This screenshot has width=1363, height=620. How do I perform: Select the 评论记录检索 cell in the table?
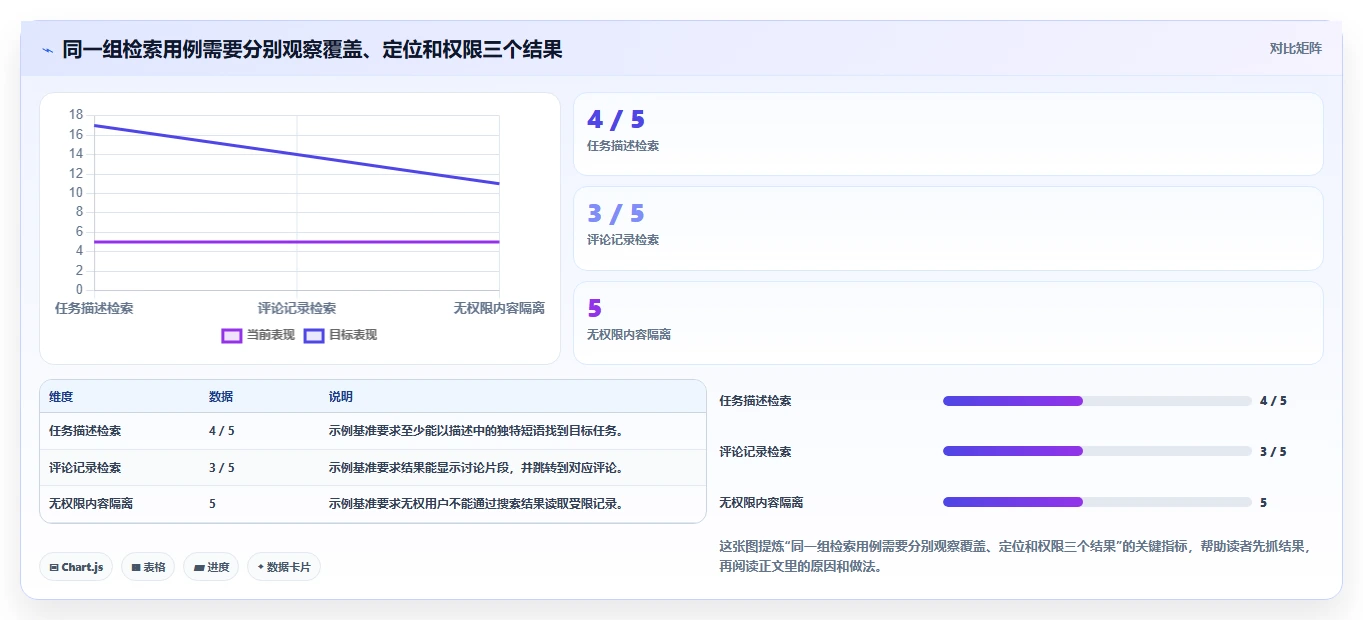(85, 467)
